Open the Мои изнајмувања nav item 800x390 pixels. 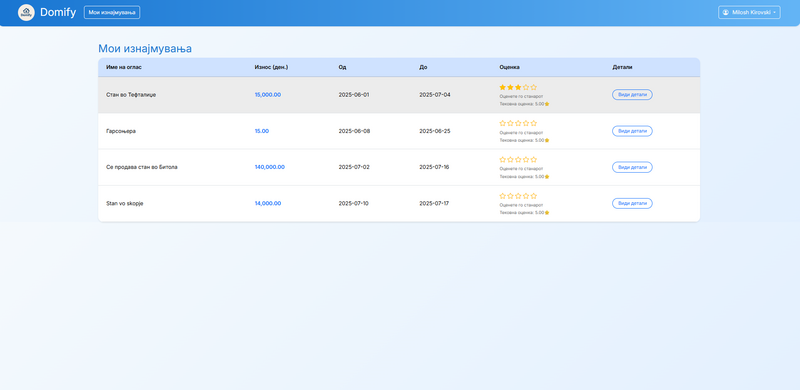112,12
